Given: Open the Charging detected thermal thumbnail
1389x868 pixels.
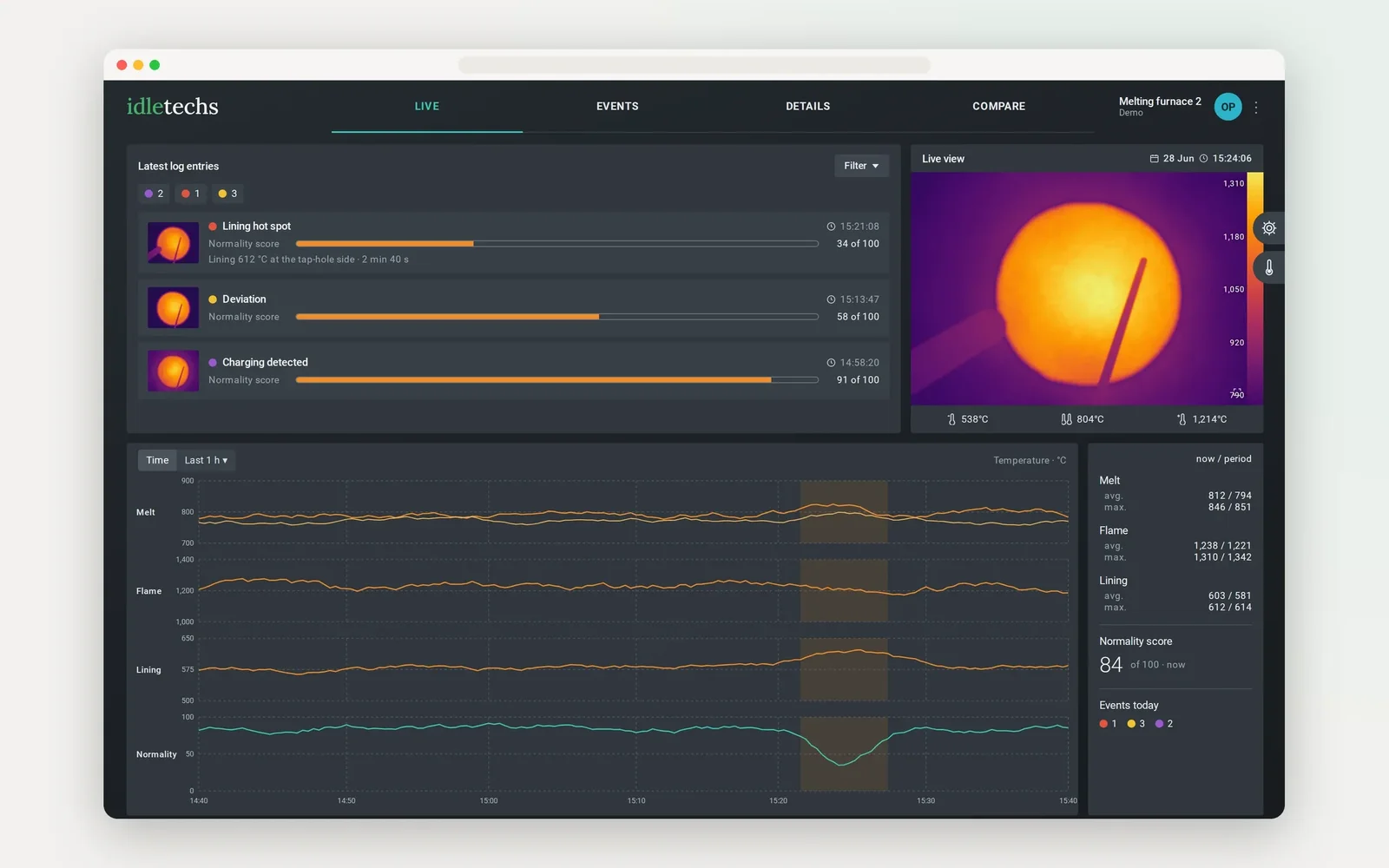Looking at the screenshot, I should (x=173, y=372).
